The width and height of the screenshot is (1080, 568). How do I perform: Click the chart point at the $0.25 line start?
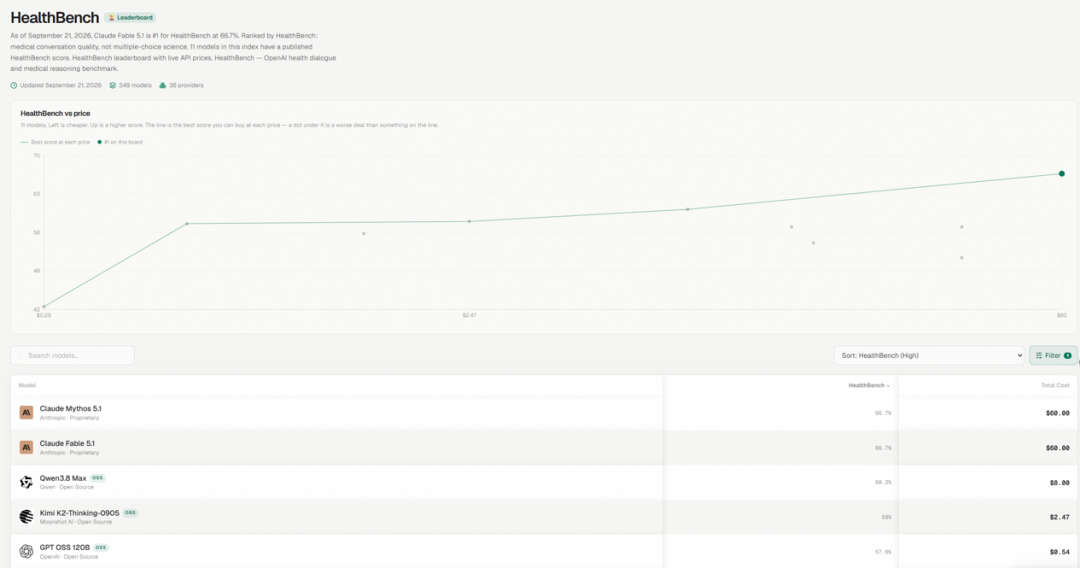coord(44,306)
